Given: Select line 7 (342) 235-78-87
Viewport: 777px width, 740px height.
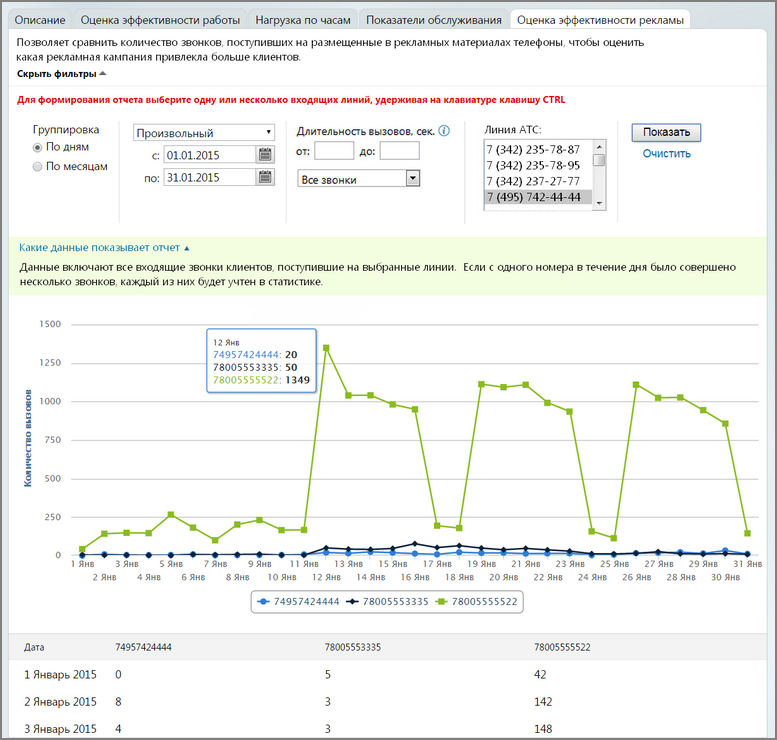Looking at the screenshot, I should [x=539, y=149].
